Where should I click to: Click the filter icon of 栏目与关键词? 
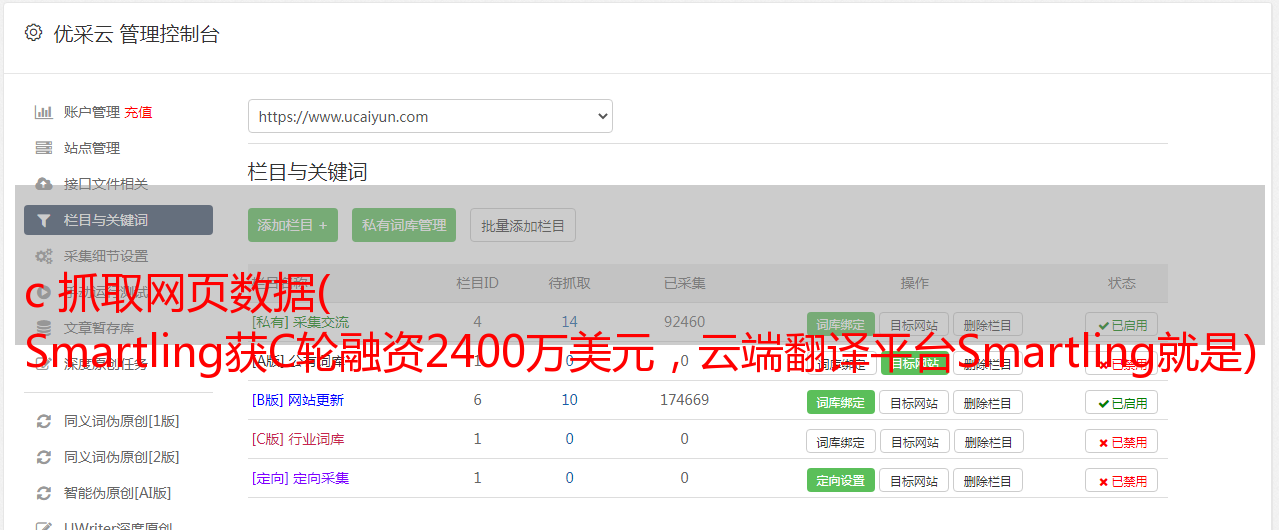tap(43, 220)
